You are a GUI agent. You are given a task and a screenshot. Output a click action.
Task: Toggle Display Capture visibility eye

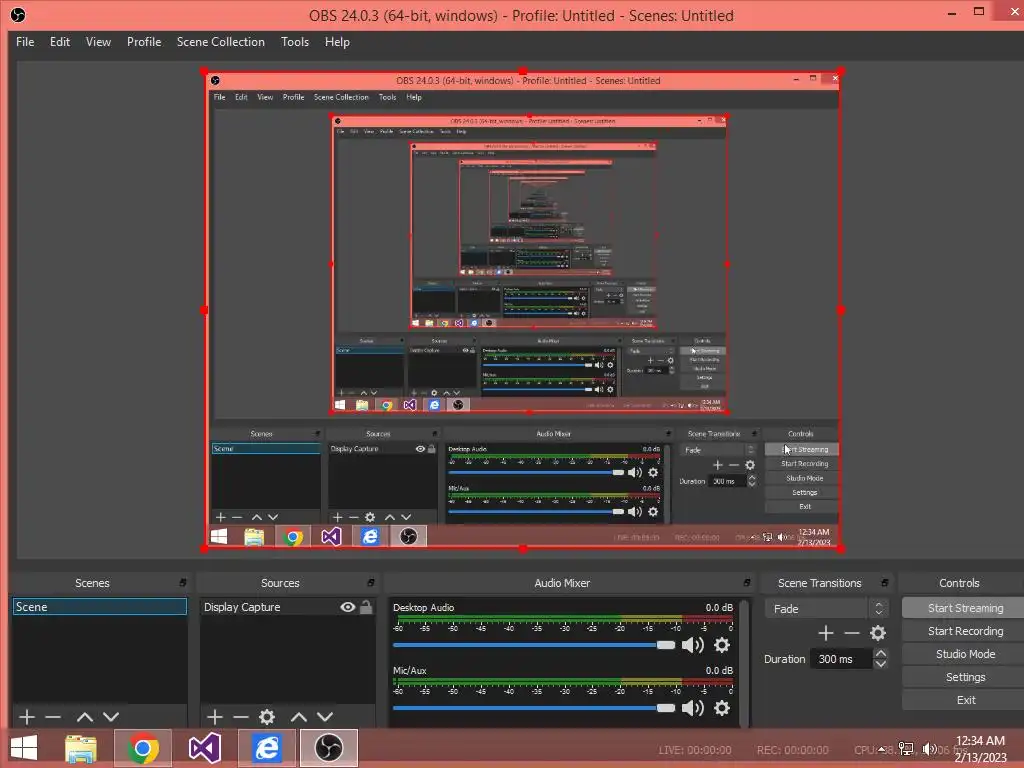coord(347,607)
